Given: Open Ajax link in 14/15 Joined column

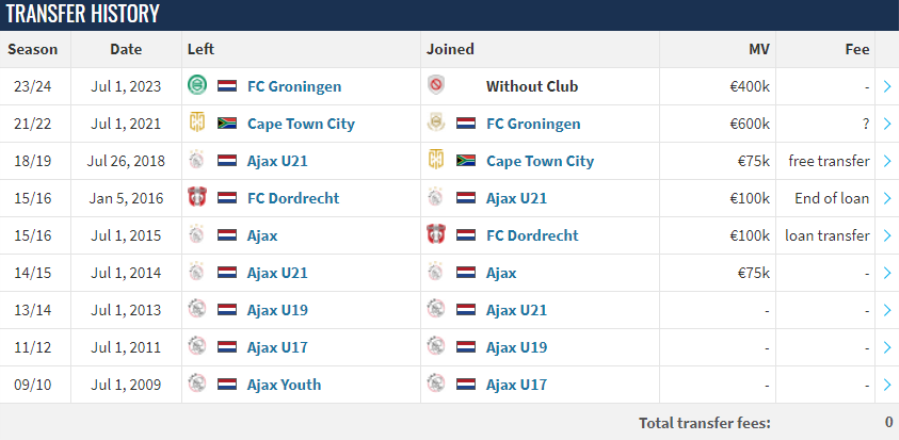Looking at the screenshot, I should (x=501, y=273).
